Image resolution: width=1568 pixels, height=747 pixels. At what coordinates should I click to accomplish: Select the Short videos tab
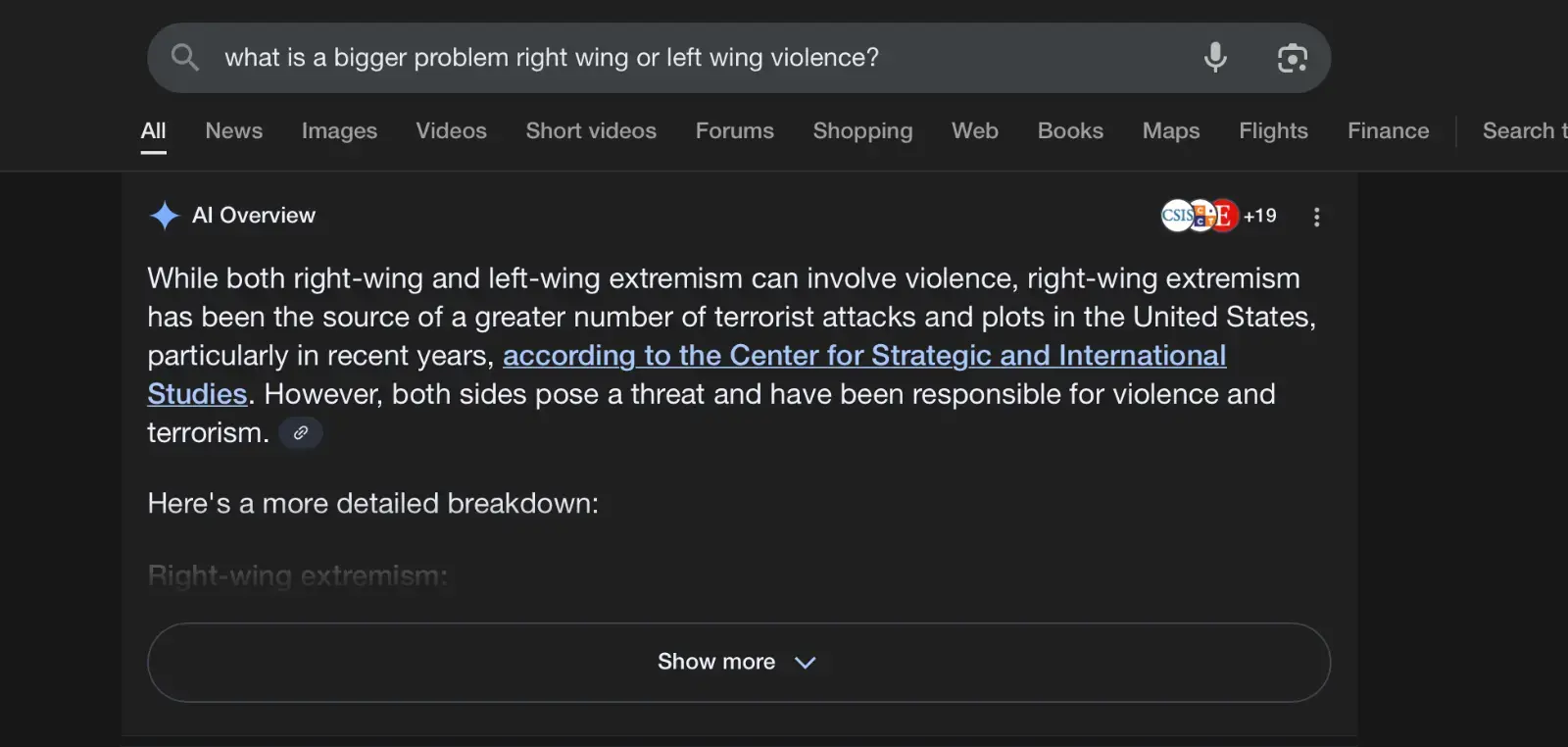(x=591, y=130)
